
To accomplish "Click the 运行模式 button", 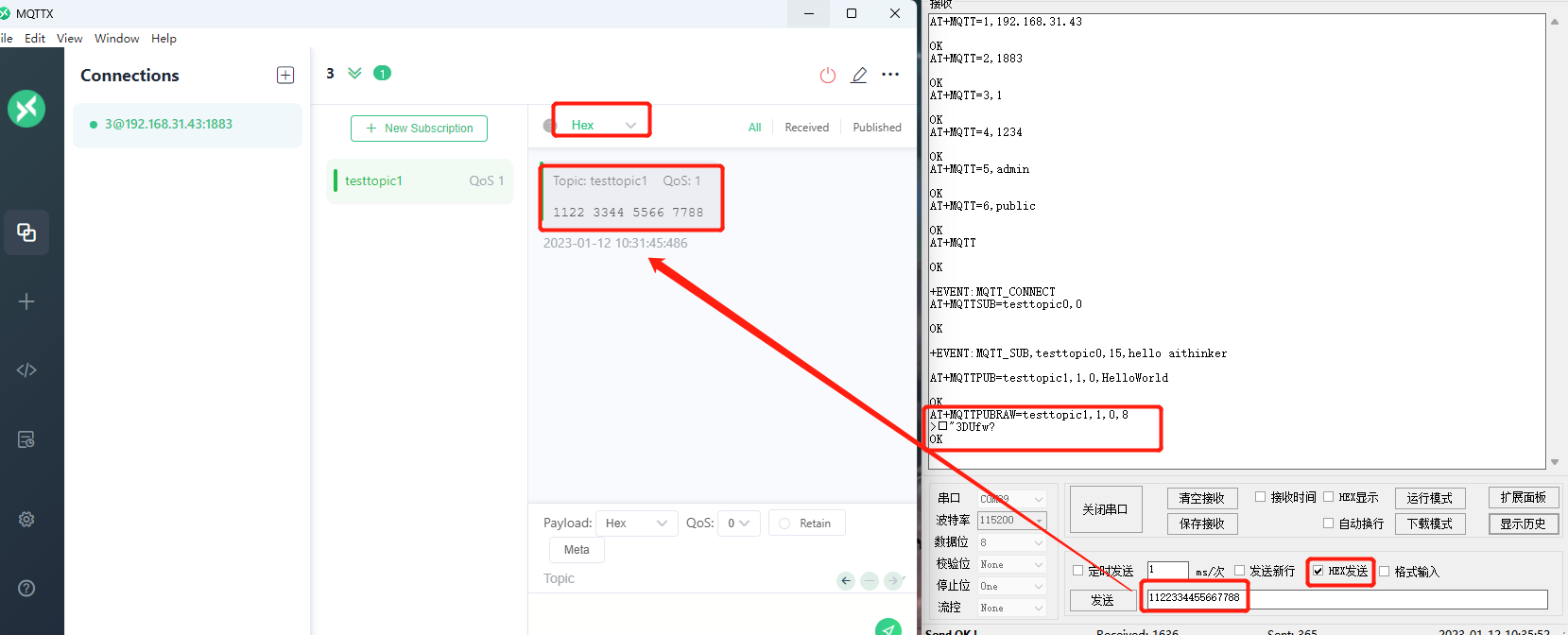I will [1430, 498].
